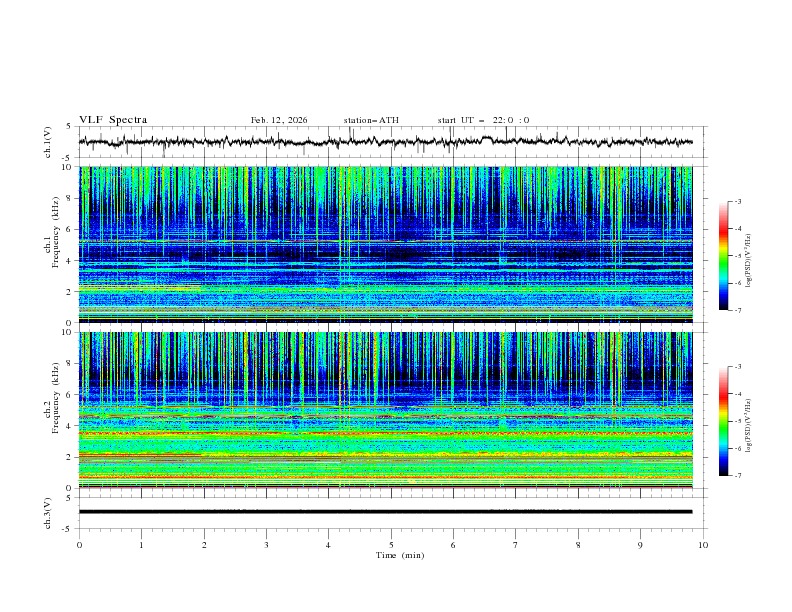Click inside the ch.1 spectrogram panel
The width and height of the screenshot is (792, 612).
[385, 244]
